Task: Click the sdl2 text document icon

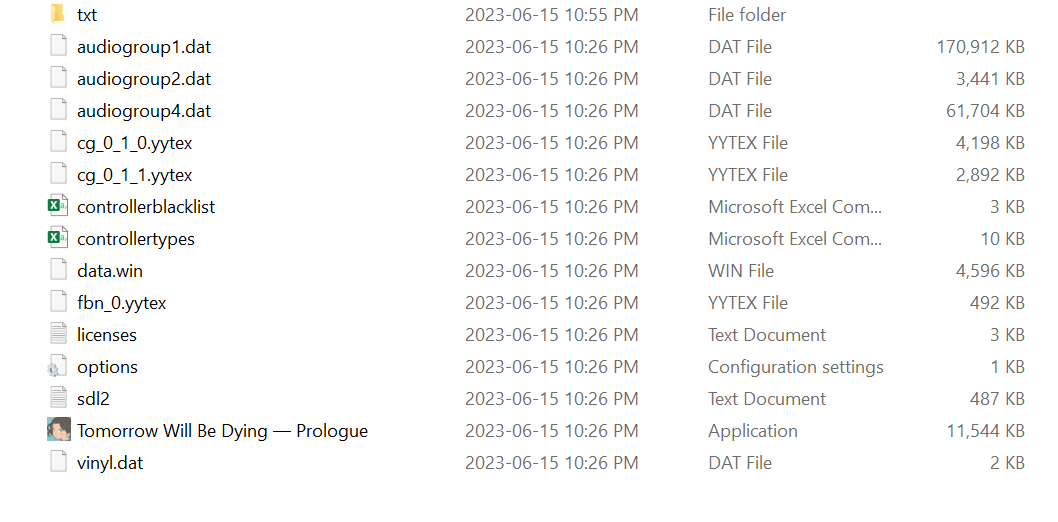Action: [58, 399]
